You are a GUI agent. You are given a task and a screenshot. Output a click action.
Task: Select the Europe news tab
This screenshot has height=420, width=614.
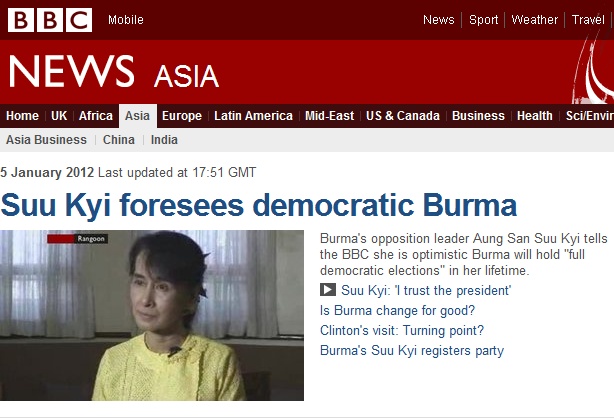pos(181,116)
